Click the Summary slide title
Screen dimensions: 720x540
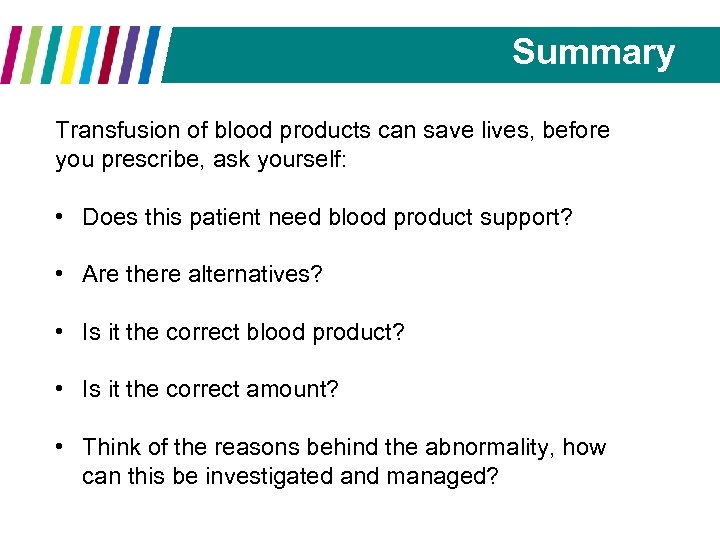click(x=593, y=52)
